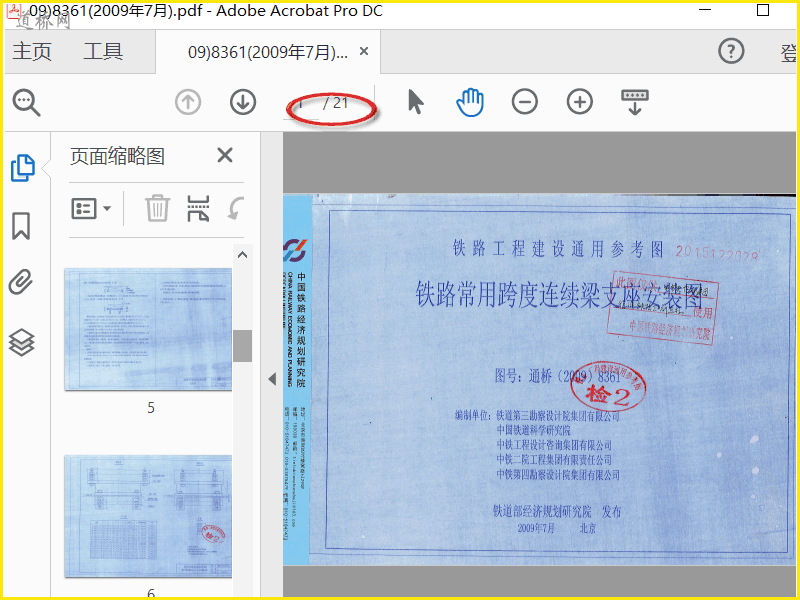800x600 pixels.
Task: Rotate page with the rotate icon
Action: point(236,208)
